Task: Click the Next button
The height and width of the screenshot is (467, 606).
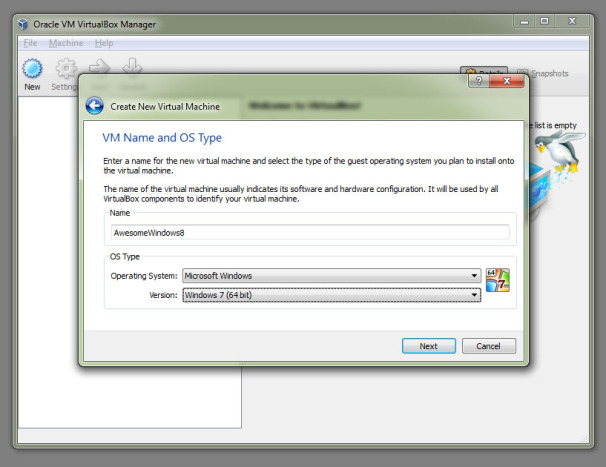Action: click(x=429, y=346)
